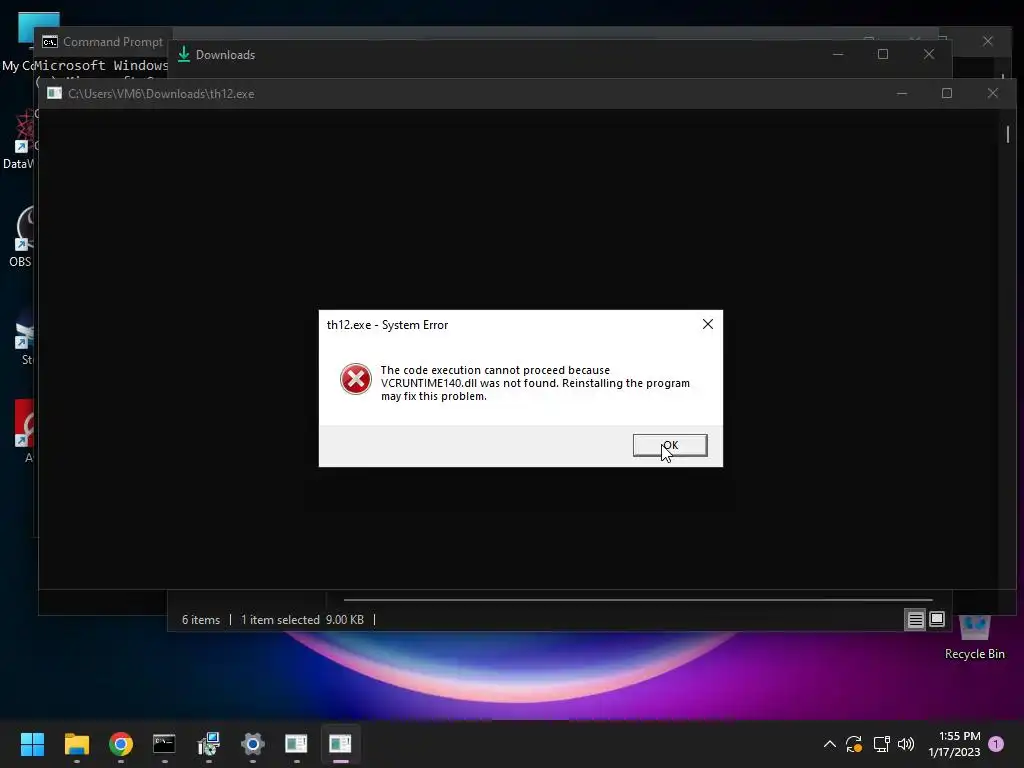The image size is (1024, 768).
Task: Click the Command Prompt title bar icon
Action: (50, 42)
